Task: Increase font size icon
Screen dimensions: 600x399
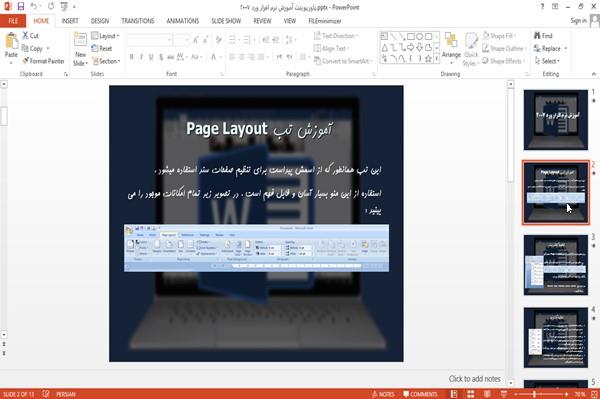Action: (196, 39)
